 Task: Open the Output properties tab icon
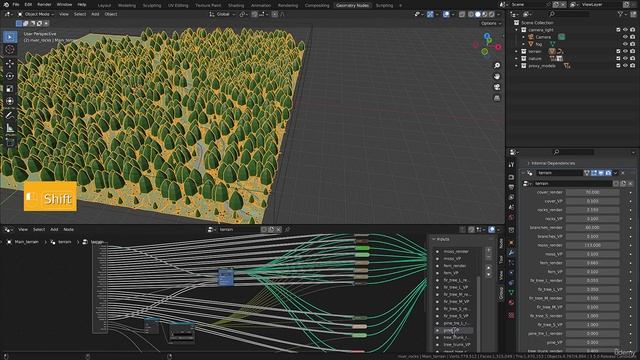511,187
